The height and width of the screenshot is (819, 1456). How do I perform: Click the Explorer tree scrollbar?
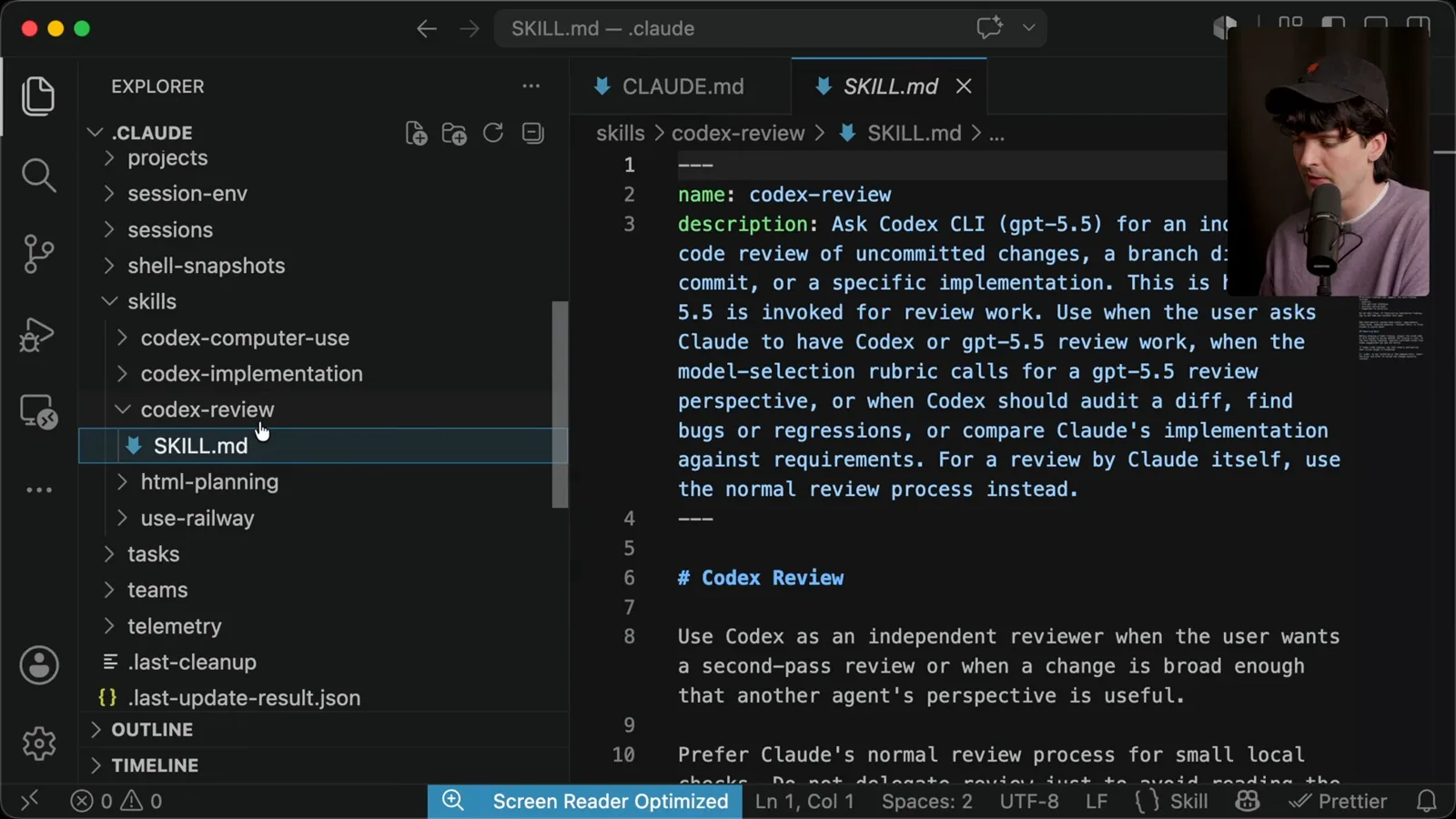(x=560, y=404)
